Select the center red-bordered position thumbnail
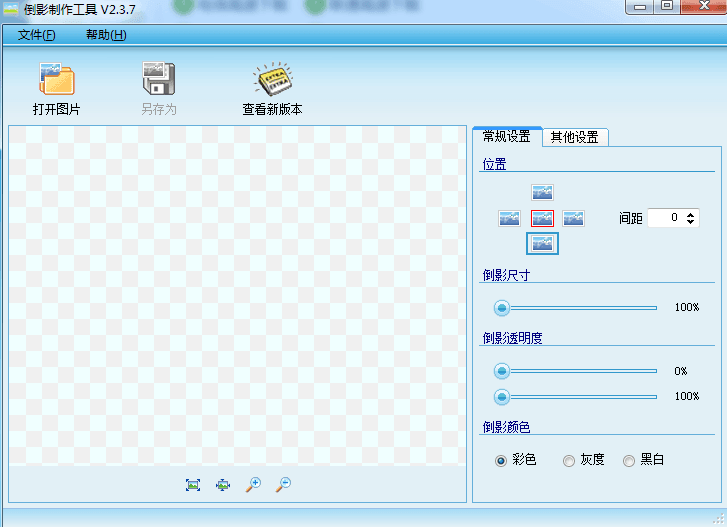 tap(542, 218)
